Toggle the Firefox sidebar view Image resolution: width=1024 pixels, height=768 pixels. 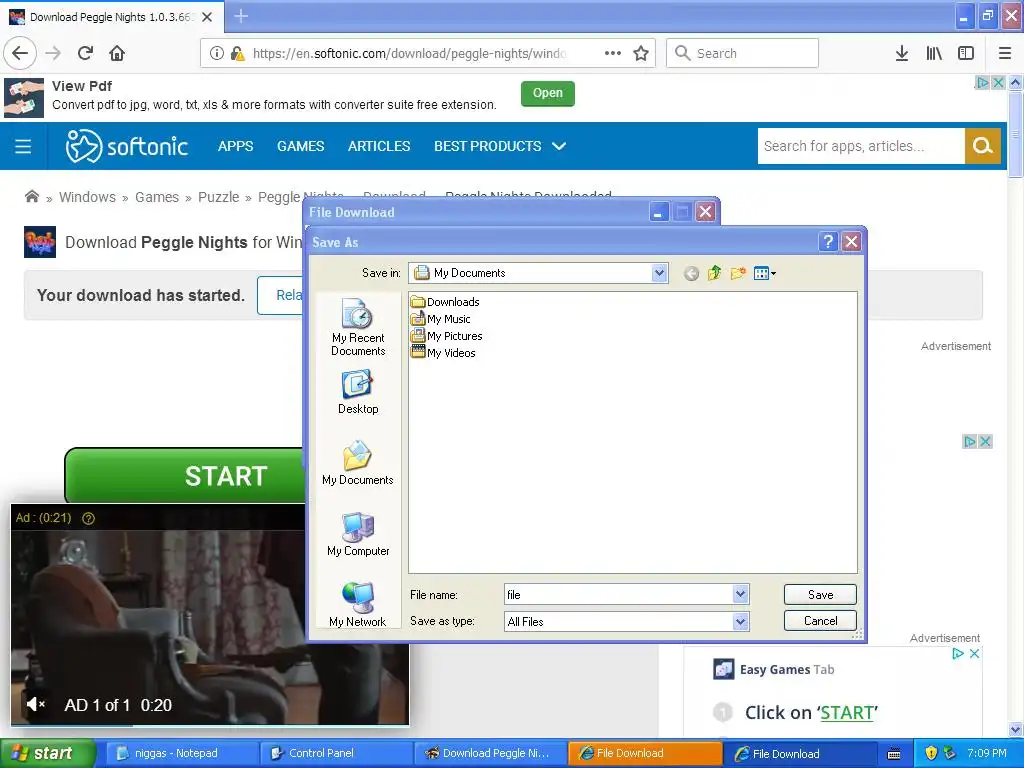[x=966, y=54]
